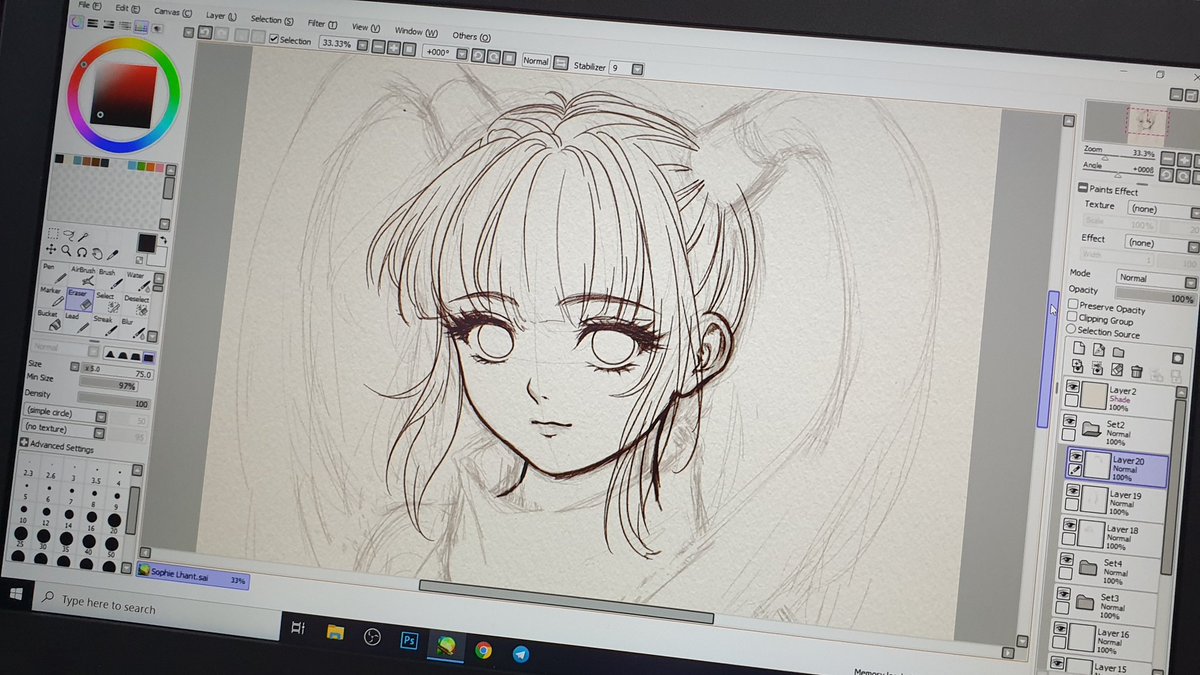The height and width of the screenshot is (675, 1200).
Task: Select the Marker tool
Action: (51, 296)
